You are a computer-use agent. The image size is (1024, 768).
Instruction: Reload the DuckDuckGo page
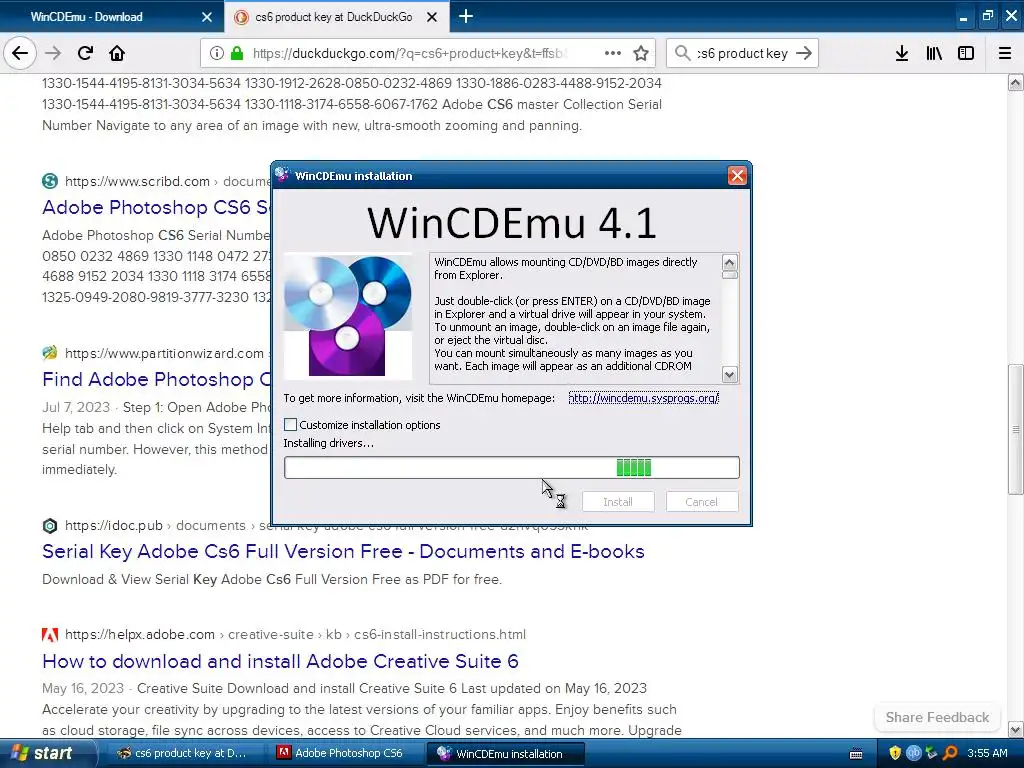(x=85, y=53)
